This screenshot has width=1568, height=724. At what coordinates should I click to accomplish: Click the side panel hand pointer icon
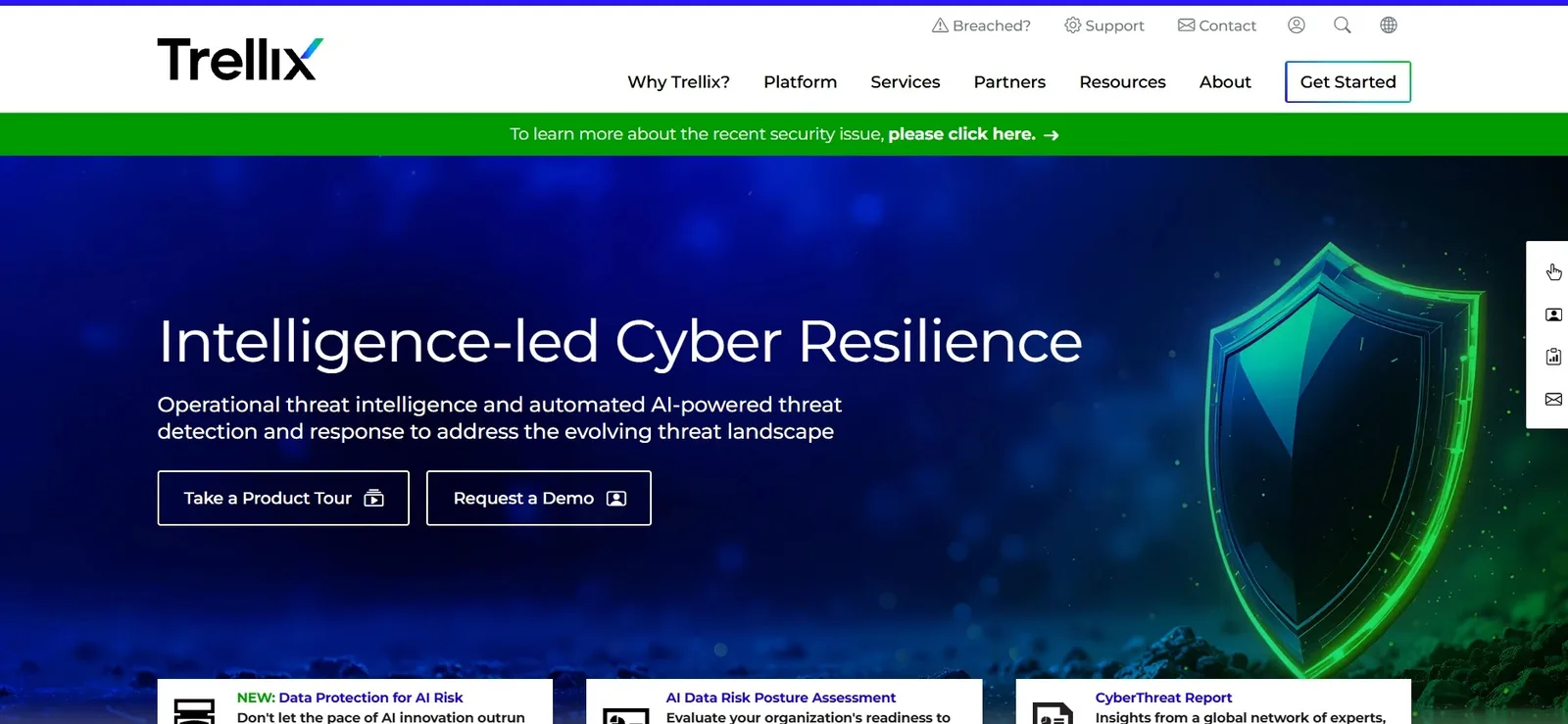click(x=1553, y=271)
